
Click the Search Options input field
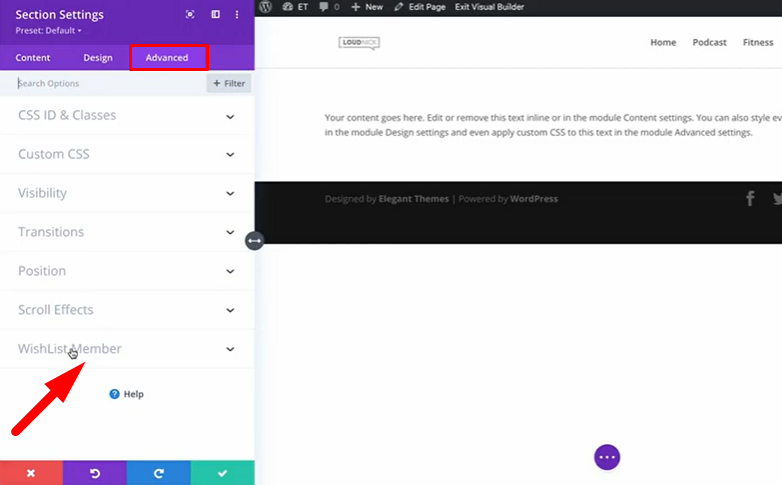[105, 84]
